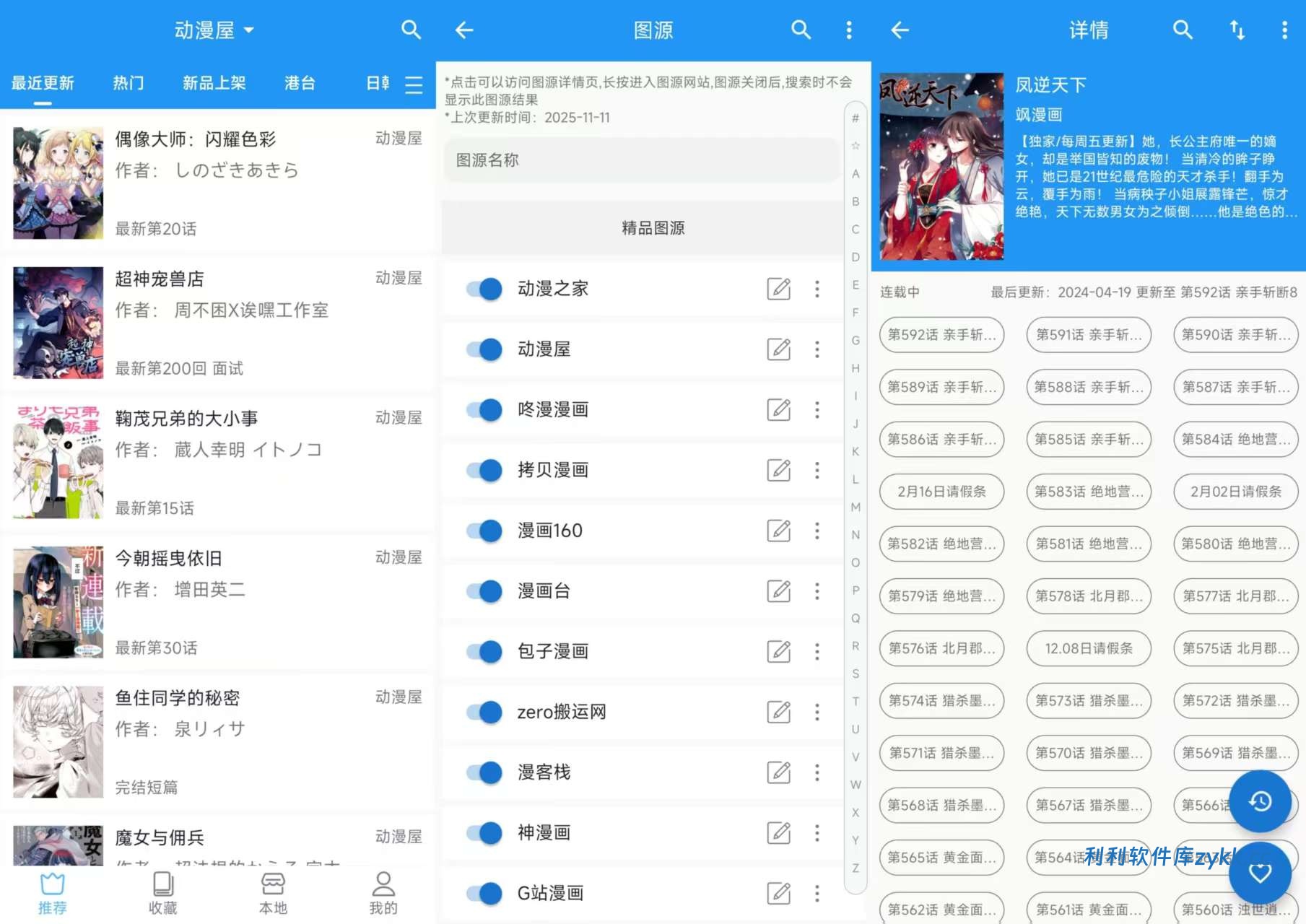
Task: Turn off the zero搬运网 source
Action: point(484,712)
